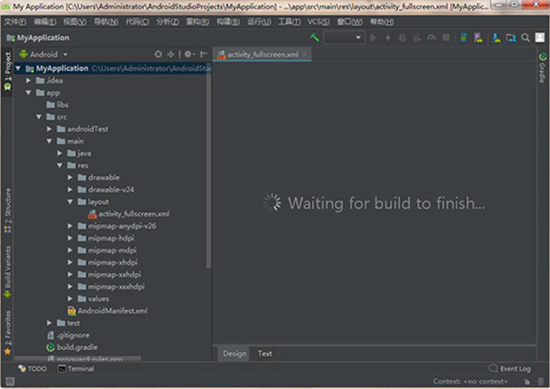Collapse the res folder
The height and width of the screenshot is (389, 550).
click(x=60, y=165)
